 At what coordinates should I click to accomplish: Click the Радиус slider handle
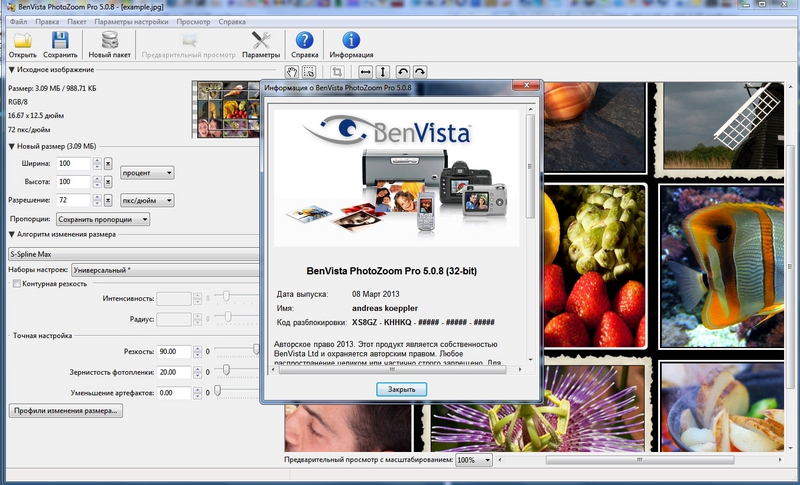(228, 317)
